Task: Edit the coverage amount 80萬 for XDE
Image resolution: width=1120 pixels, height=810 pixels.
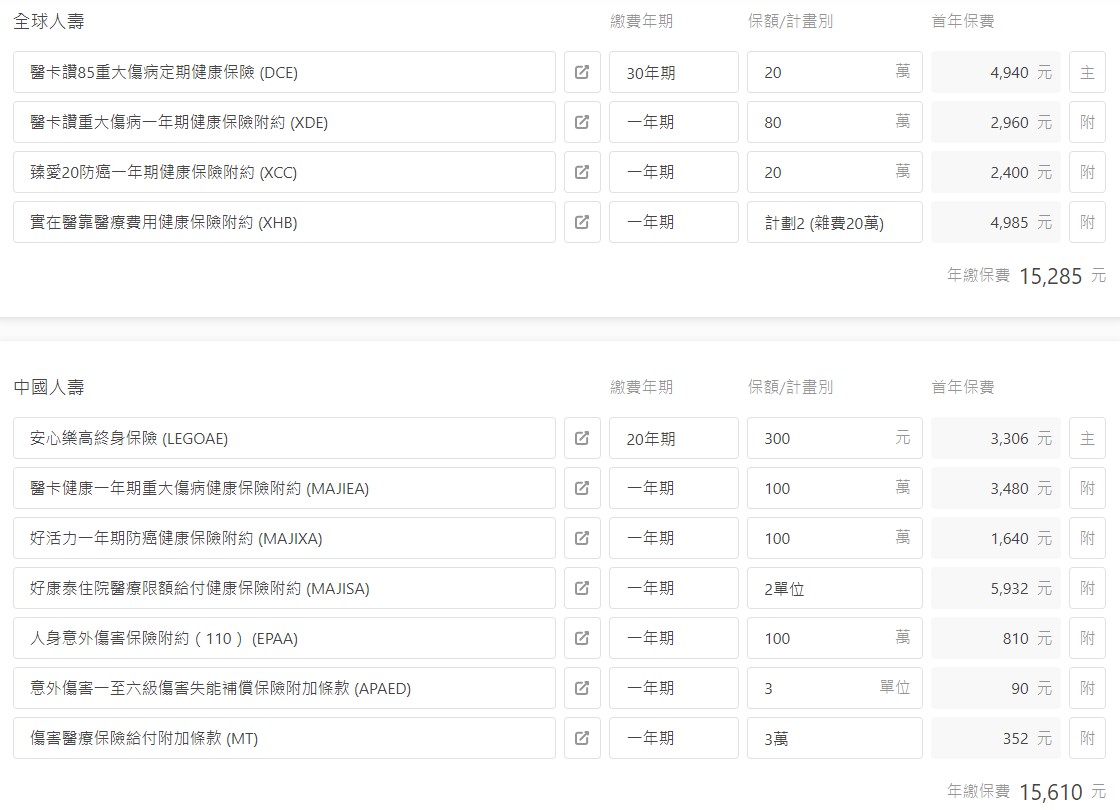Action: pyautogui.click(x=835, y=122)
